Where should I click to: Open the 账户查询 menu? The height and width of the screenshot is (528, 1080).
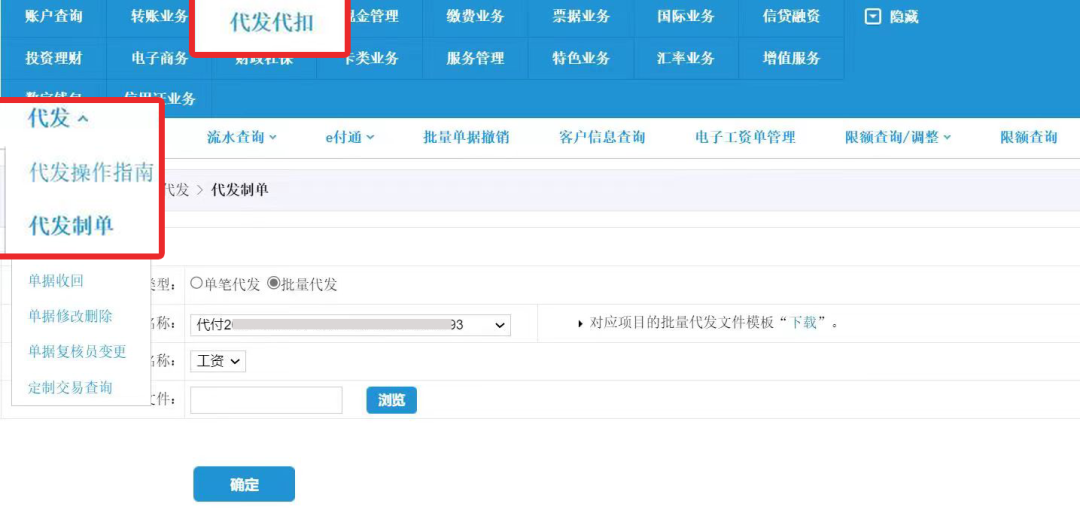[53, 17]
